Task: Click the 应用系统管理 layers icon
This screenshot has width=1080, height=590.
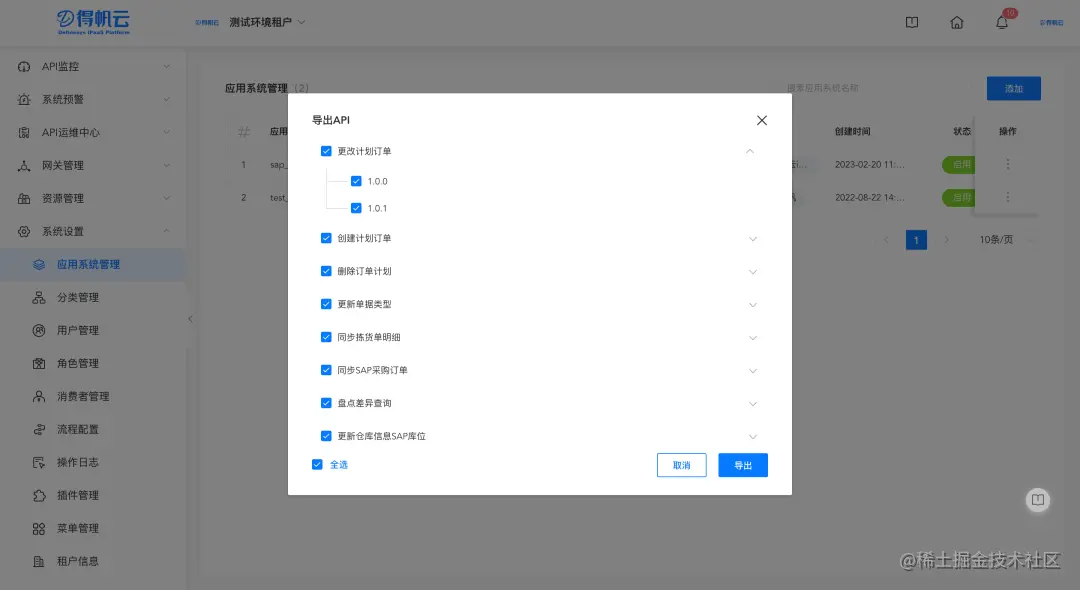Action: 39,265
